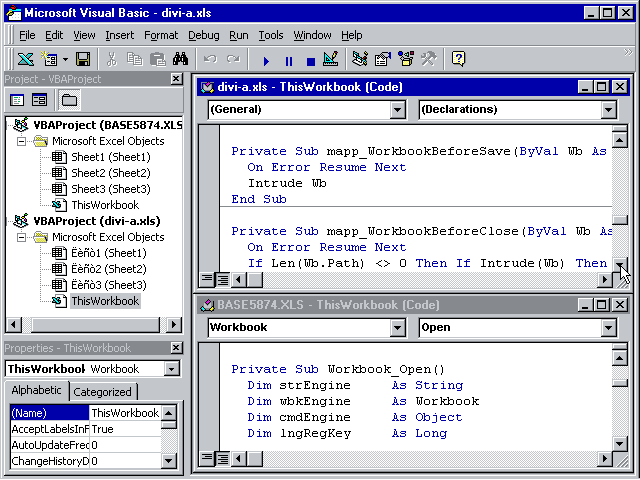Click the Undo toolbar icon
Screen dimensions: 640x480
pyautogui.click(x=210, y=59)
